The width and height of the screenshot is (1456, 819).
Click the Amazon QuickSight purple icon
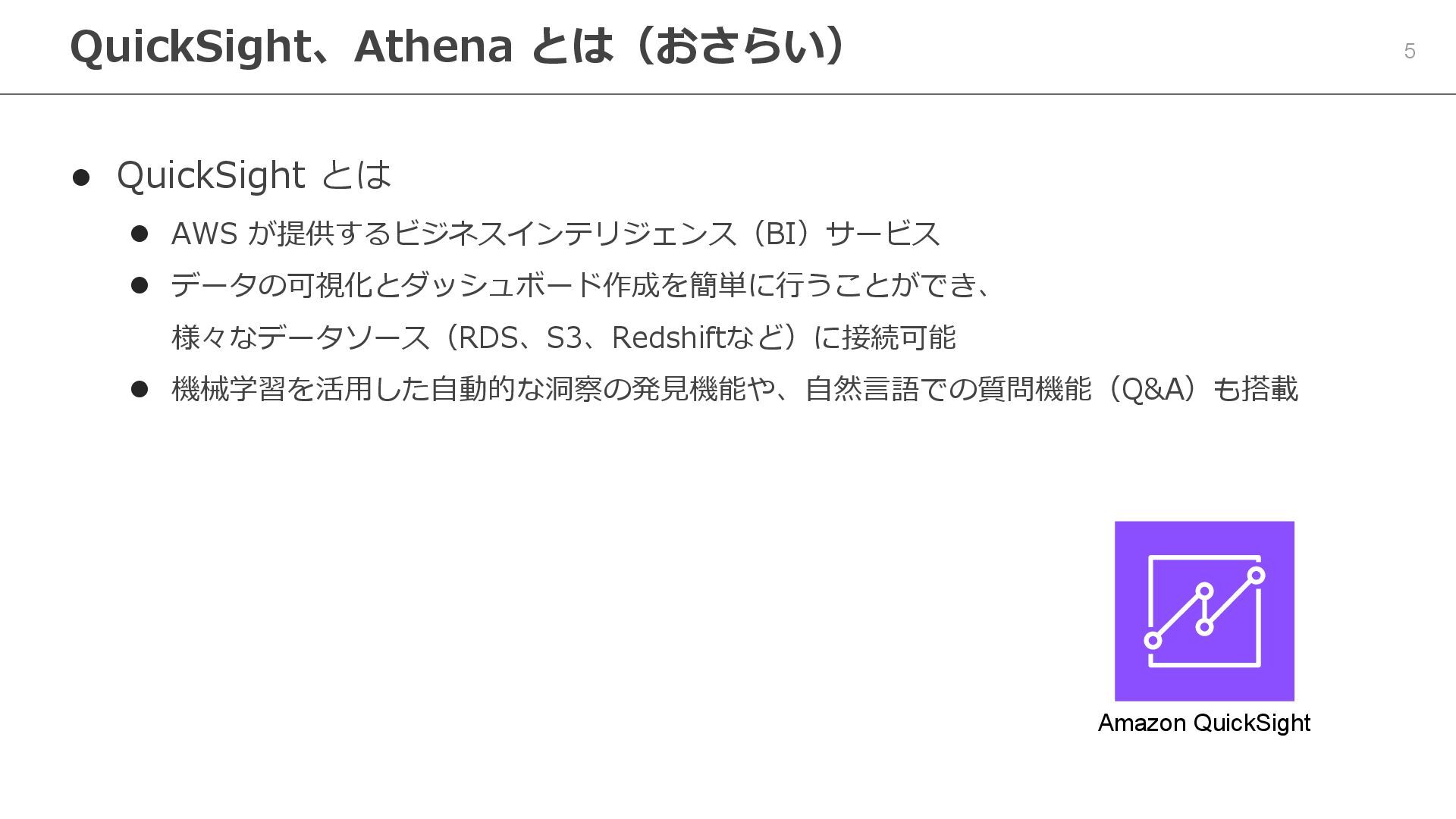[1204, 611]
